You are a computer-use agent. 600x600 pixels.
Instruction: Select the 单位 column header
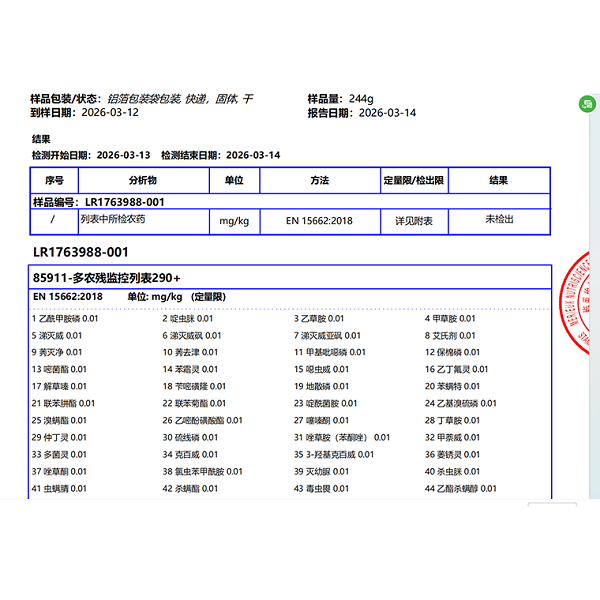(x=234, y=181)
